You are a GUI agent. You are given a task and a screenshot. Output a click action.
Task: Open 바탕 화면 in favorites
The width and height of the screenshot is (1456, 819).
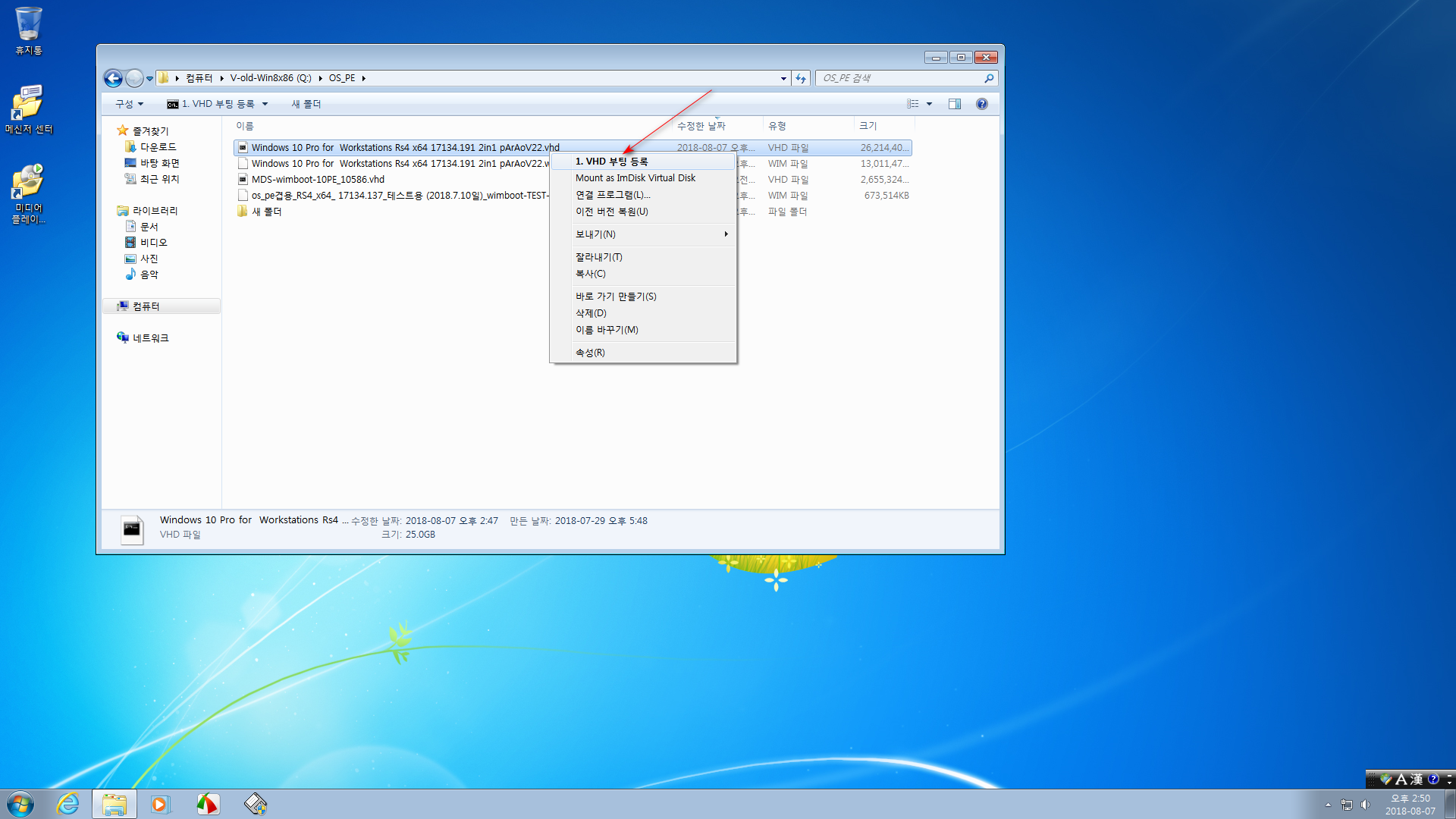pos(159,163)
